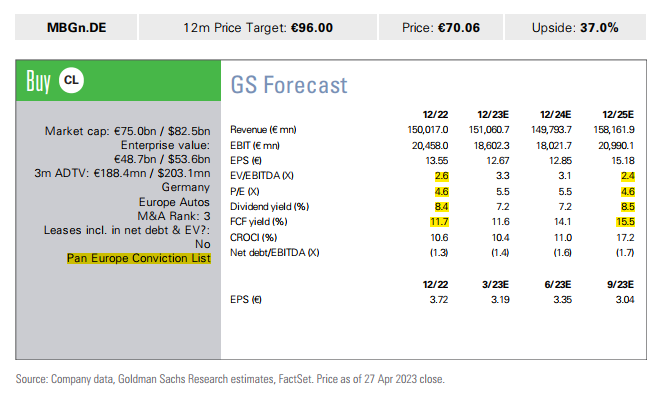Click the 12/25E annual column header

click(618, 114)
